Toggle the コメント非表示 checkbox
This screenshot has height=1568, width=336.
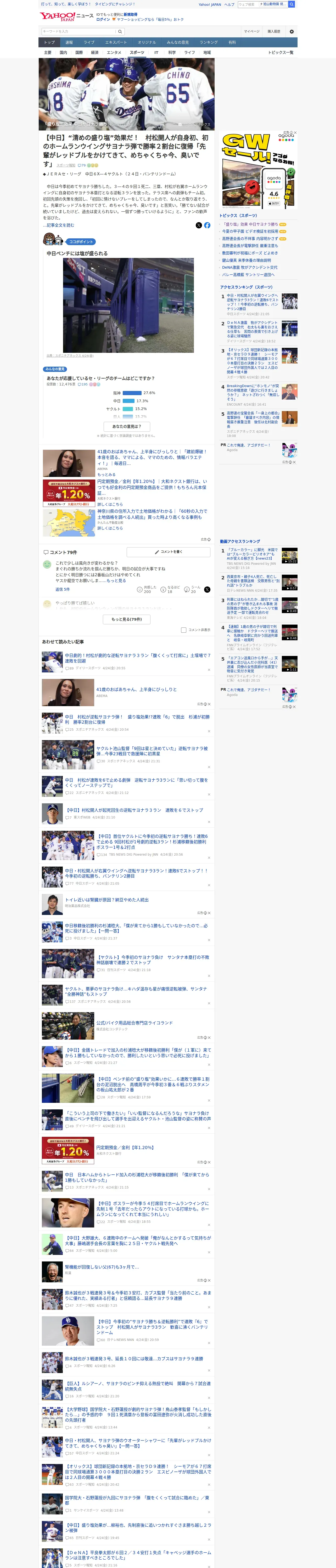point(183,630)
